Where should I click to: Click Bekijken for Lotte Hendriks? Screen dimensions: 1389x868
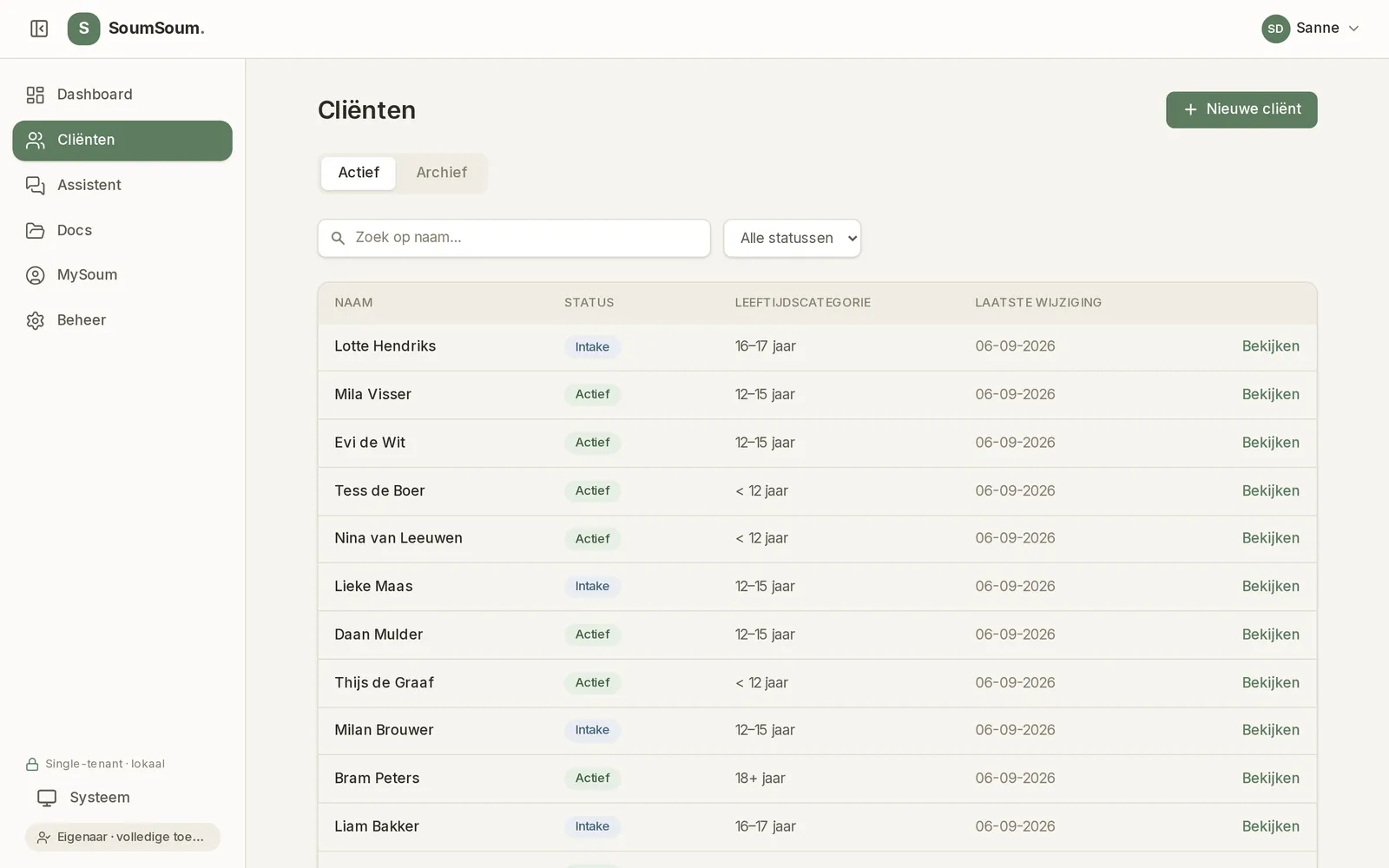click(1270, 346)
